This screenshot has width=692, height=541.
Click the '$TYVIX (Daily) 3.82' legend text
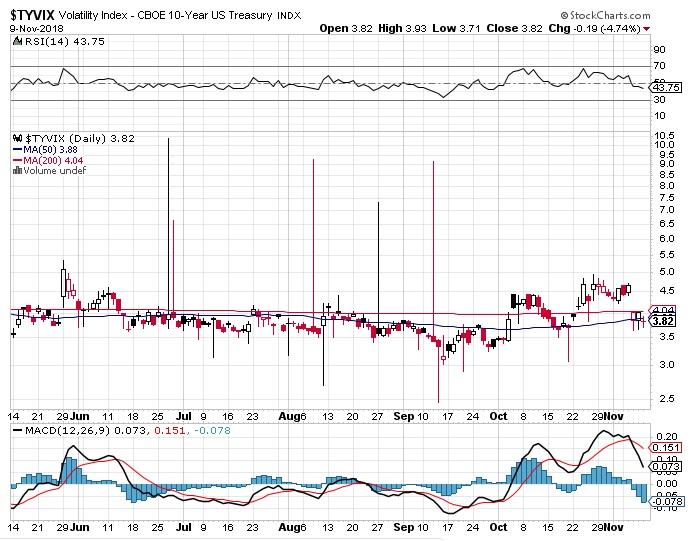(80, 138)
